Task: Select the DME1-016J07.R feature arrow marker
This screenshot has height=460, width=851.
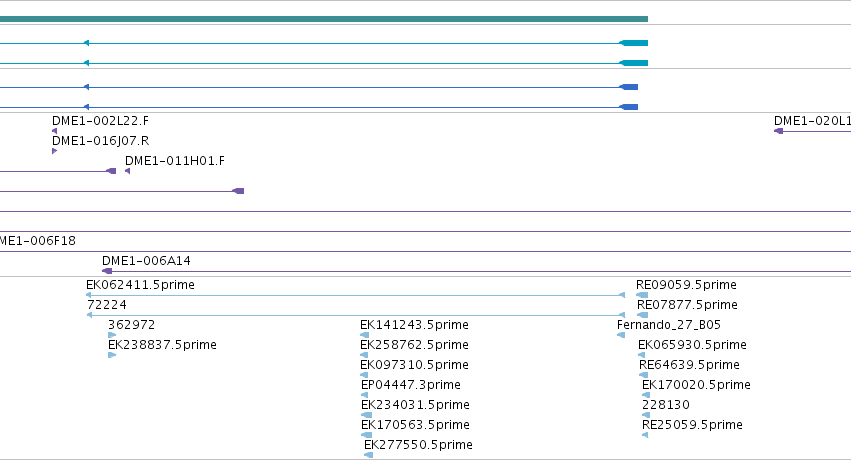Action: (54, 151)
